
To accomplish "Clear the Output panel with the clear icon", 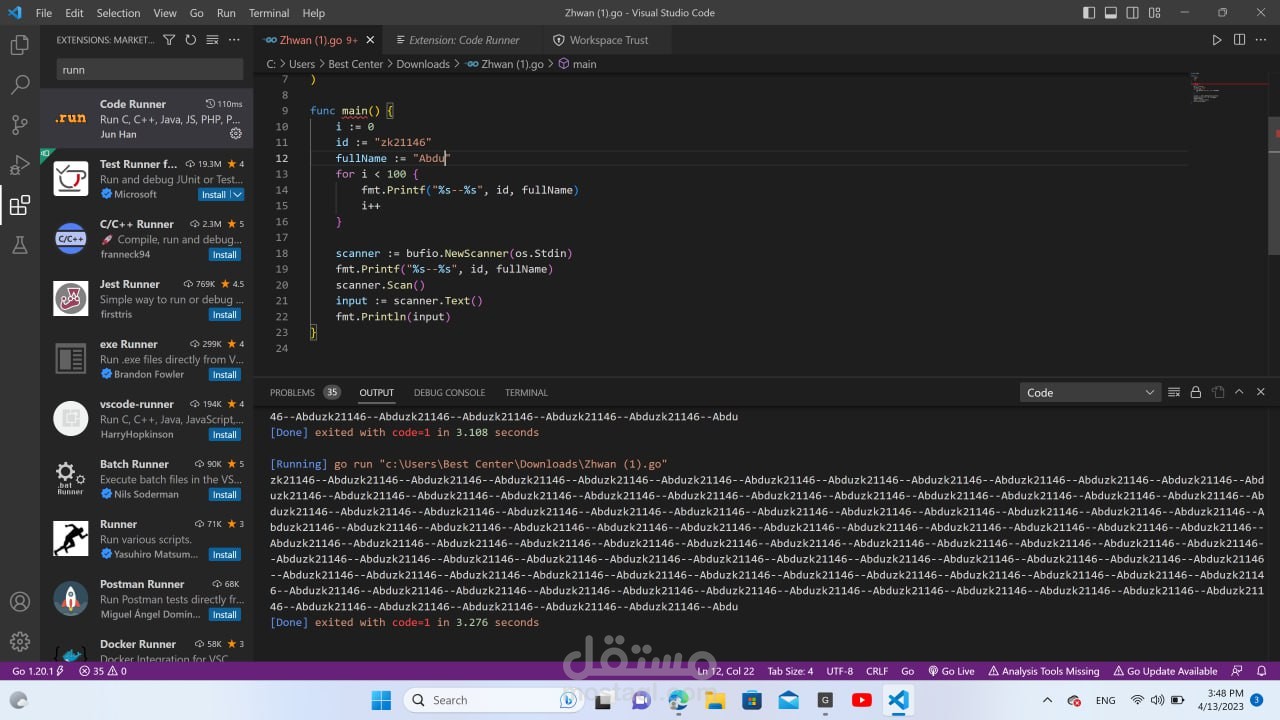I will point(1174,392).
